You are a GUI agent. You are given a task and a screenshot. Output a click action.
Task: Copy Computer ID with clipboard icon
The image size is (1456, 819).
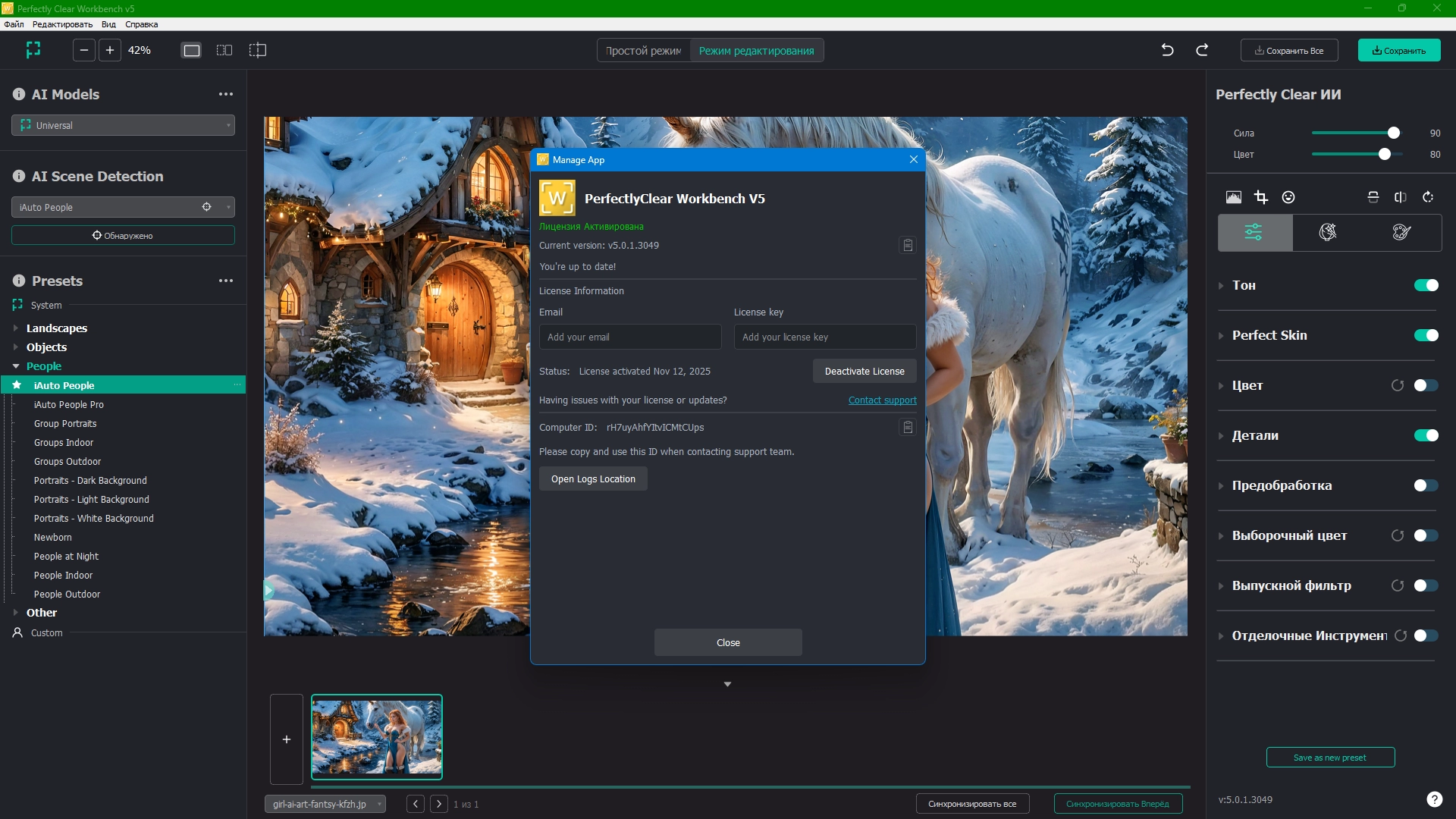pos(907,428)
